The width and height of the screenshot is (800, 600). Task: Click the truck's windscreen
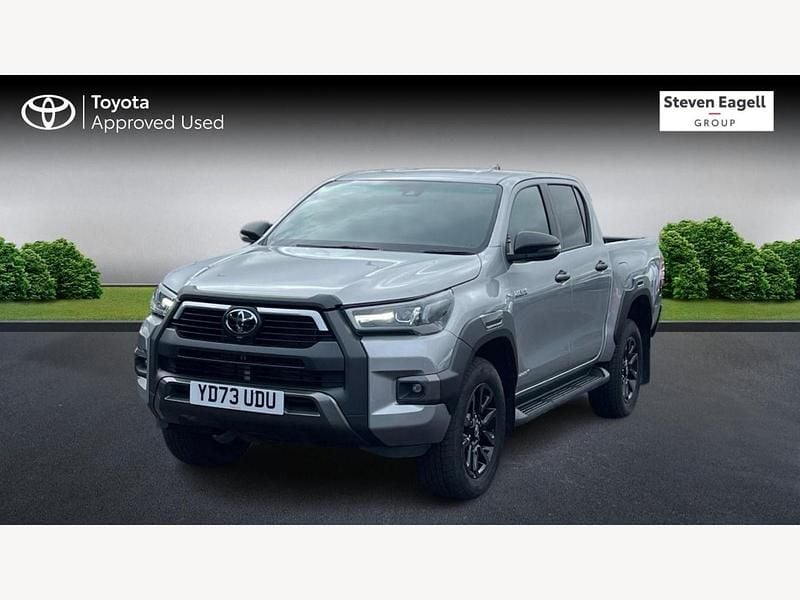386,216
